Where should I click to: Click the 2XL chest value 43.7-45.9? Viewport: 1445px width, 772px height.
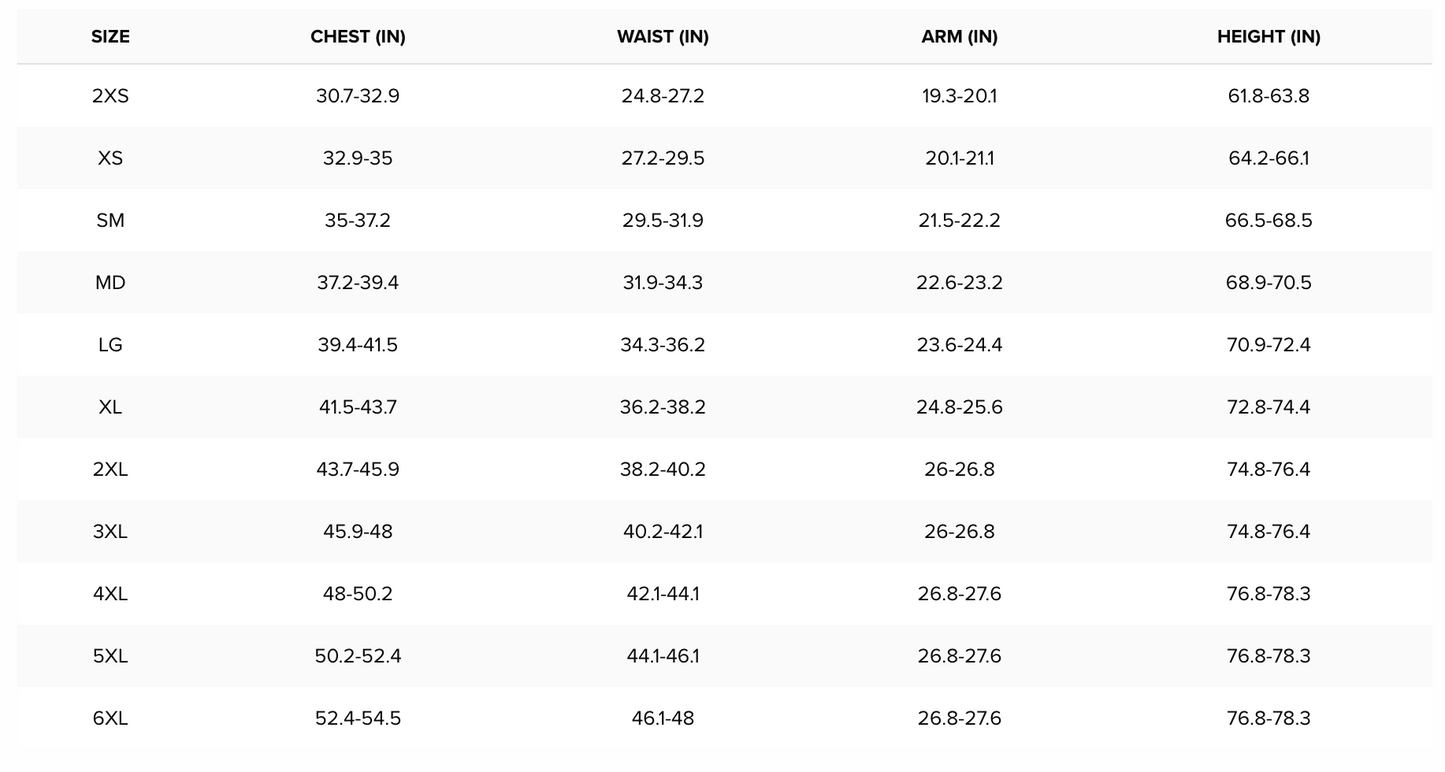click(358, 469)
